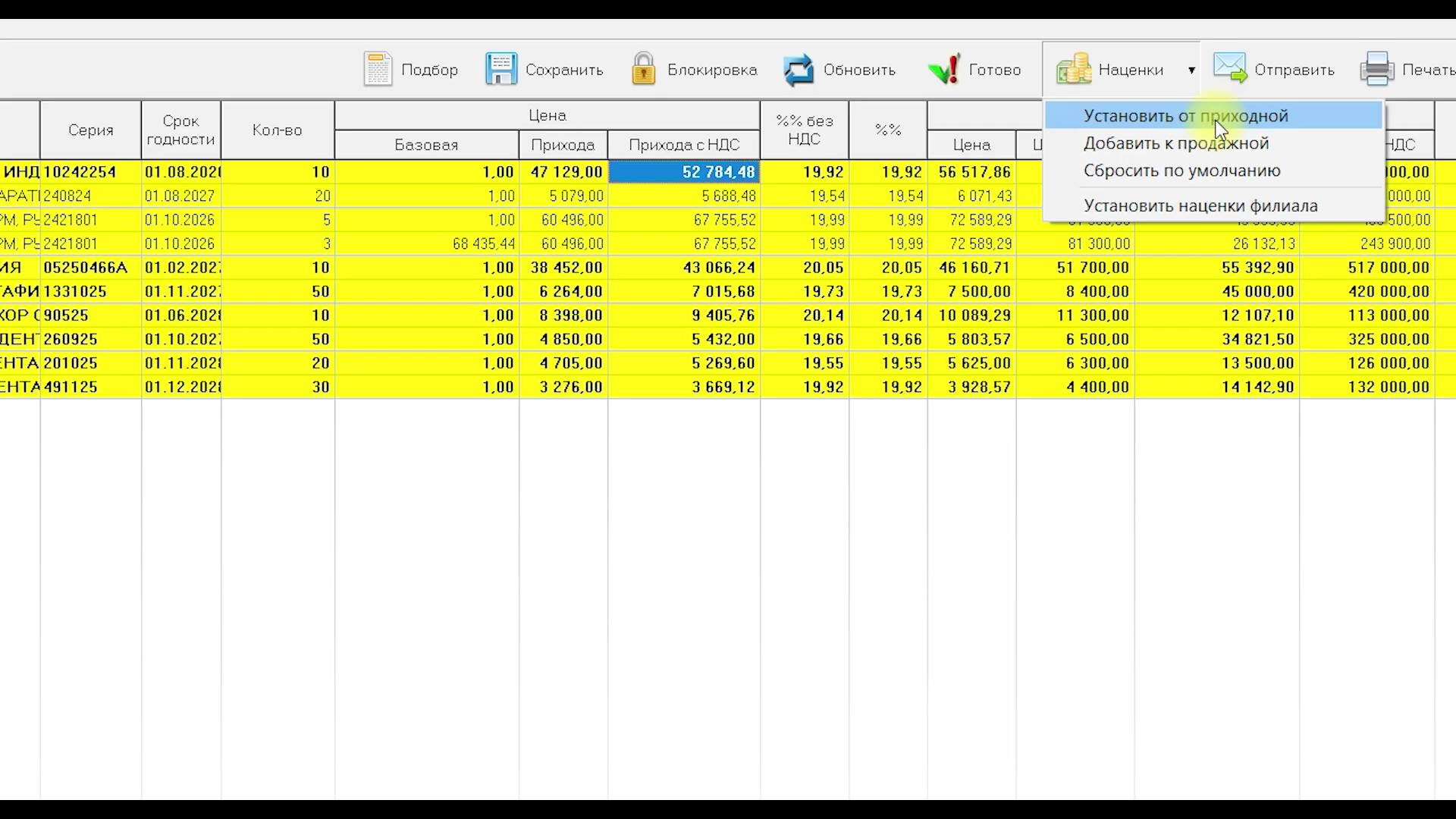Choose Установить наценки филиала menu item

pyautogui.click(x=1213, y=206)
